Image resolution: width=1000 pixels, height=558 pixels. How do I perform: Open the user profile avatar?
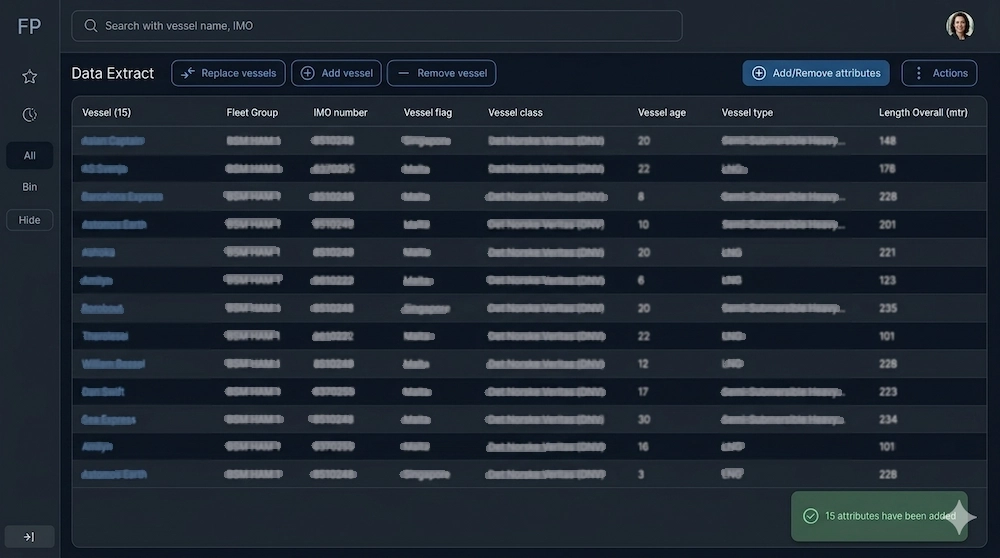point(959,26)
